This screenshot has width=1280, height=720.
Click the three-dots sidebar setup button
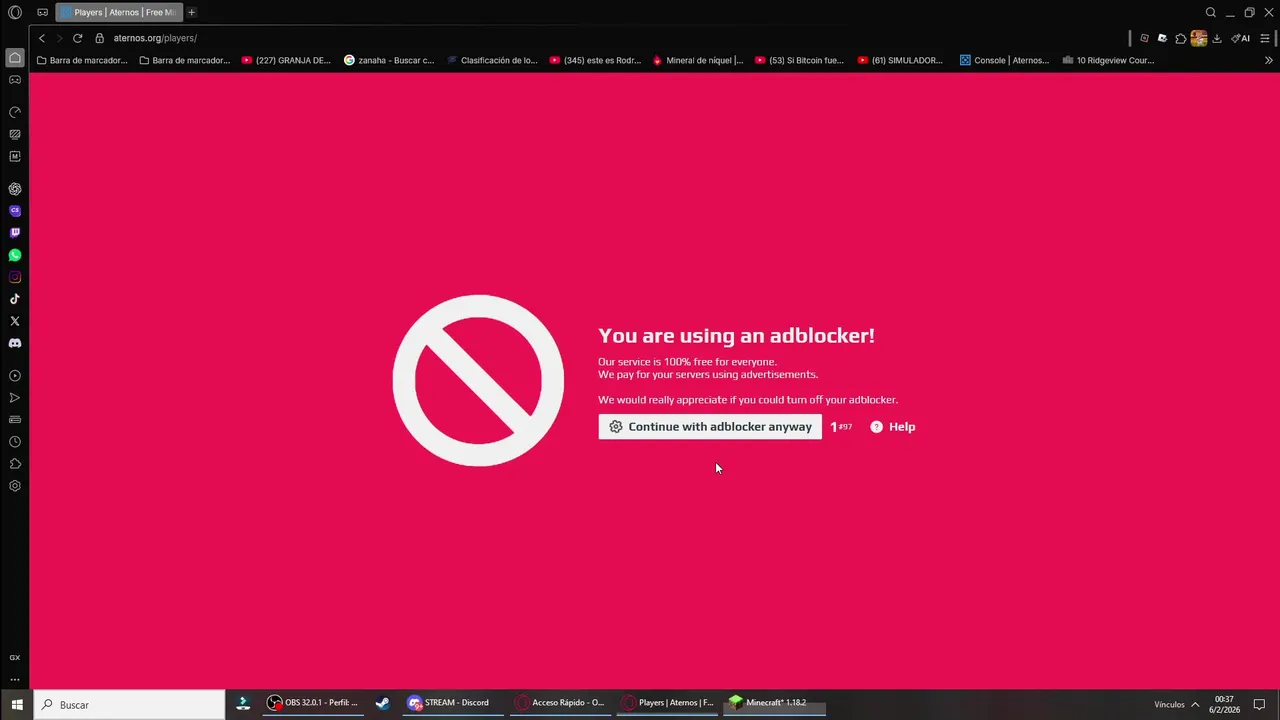coord(15,679)
